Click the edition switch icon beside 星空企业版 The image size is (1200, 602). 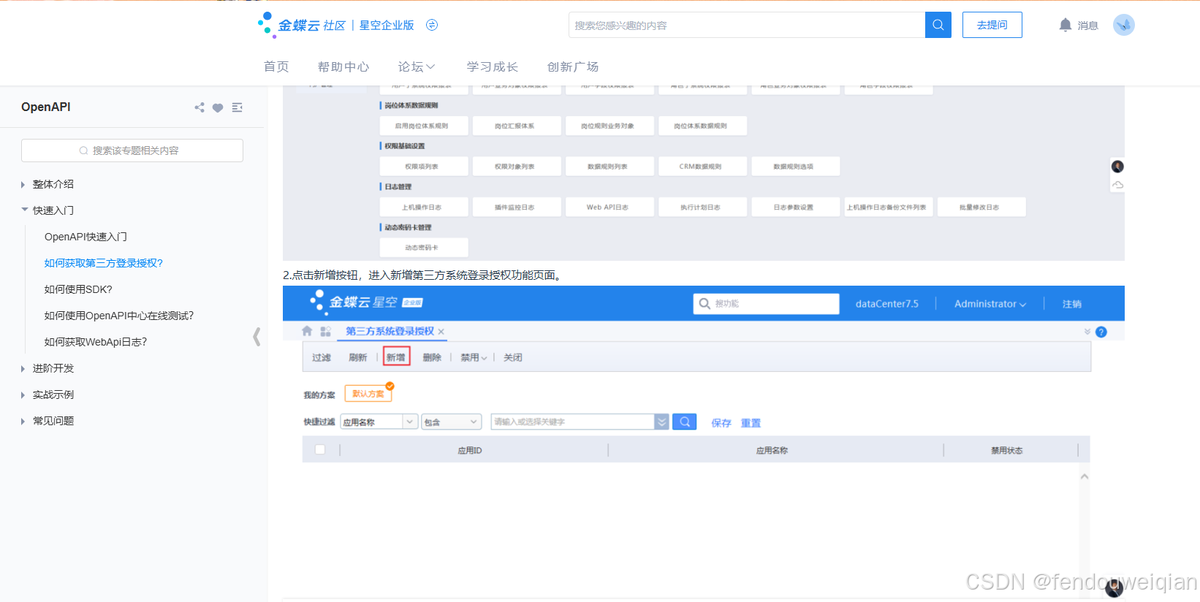[x=432, y=25]
